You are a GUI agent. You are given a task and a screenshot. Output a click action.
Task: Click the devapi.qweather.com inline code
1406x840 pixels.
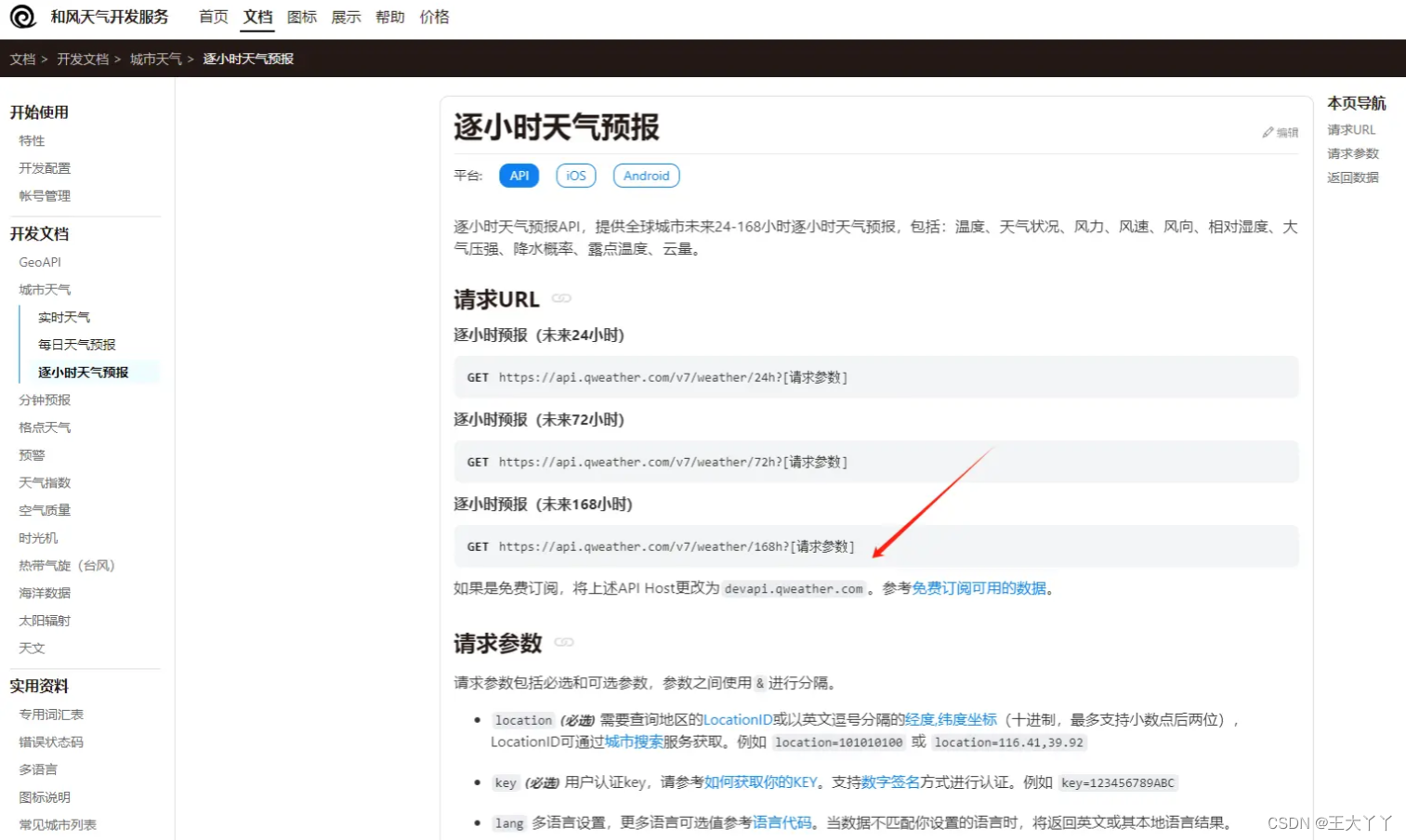pyautogui.click(x=794, y=589)
